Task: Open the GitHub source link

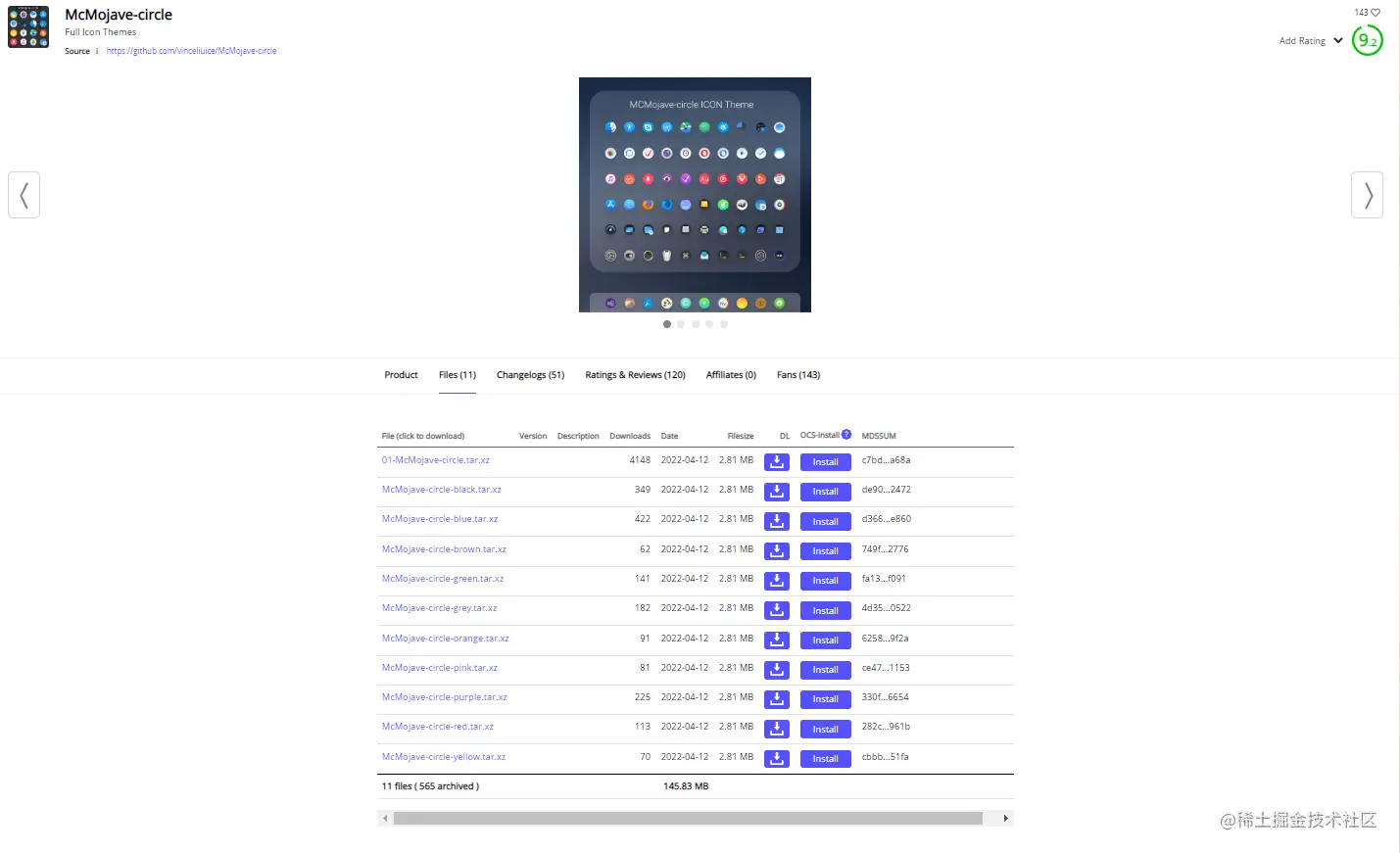Action: pos(192,51)
